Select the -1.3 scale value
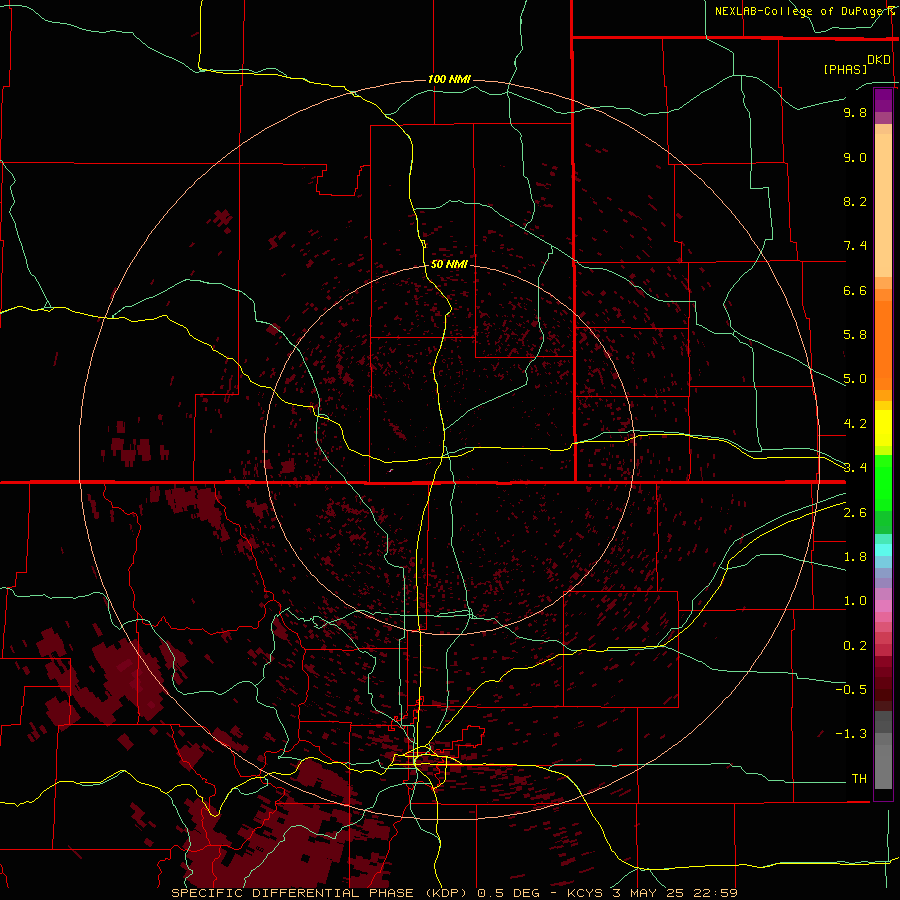 (851, 734)
